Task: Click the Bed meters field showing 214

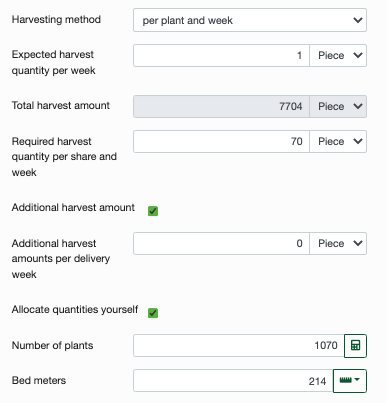Action: pyautogui.click(x=233, y=380)
